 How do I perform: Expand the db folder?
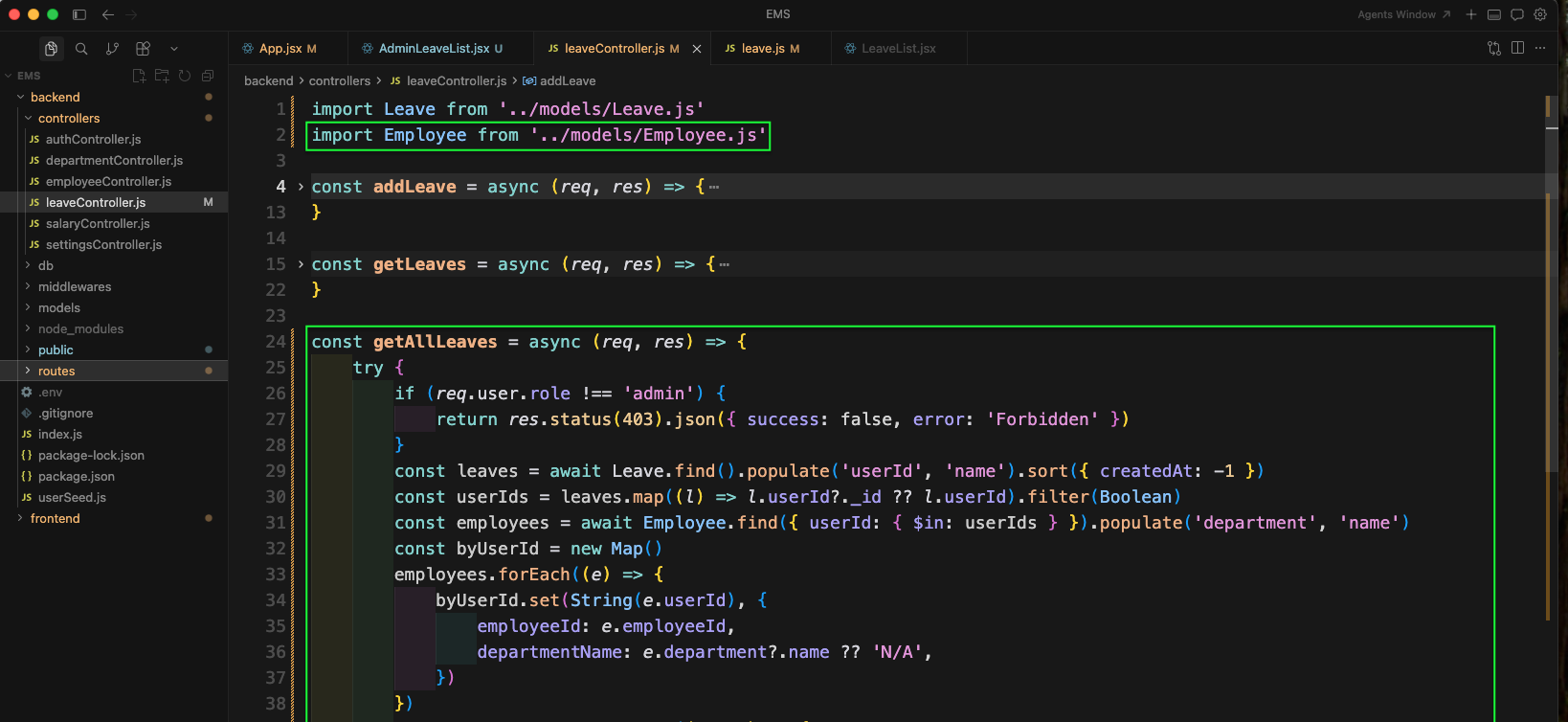[28, 265]
